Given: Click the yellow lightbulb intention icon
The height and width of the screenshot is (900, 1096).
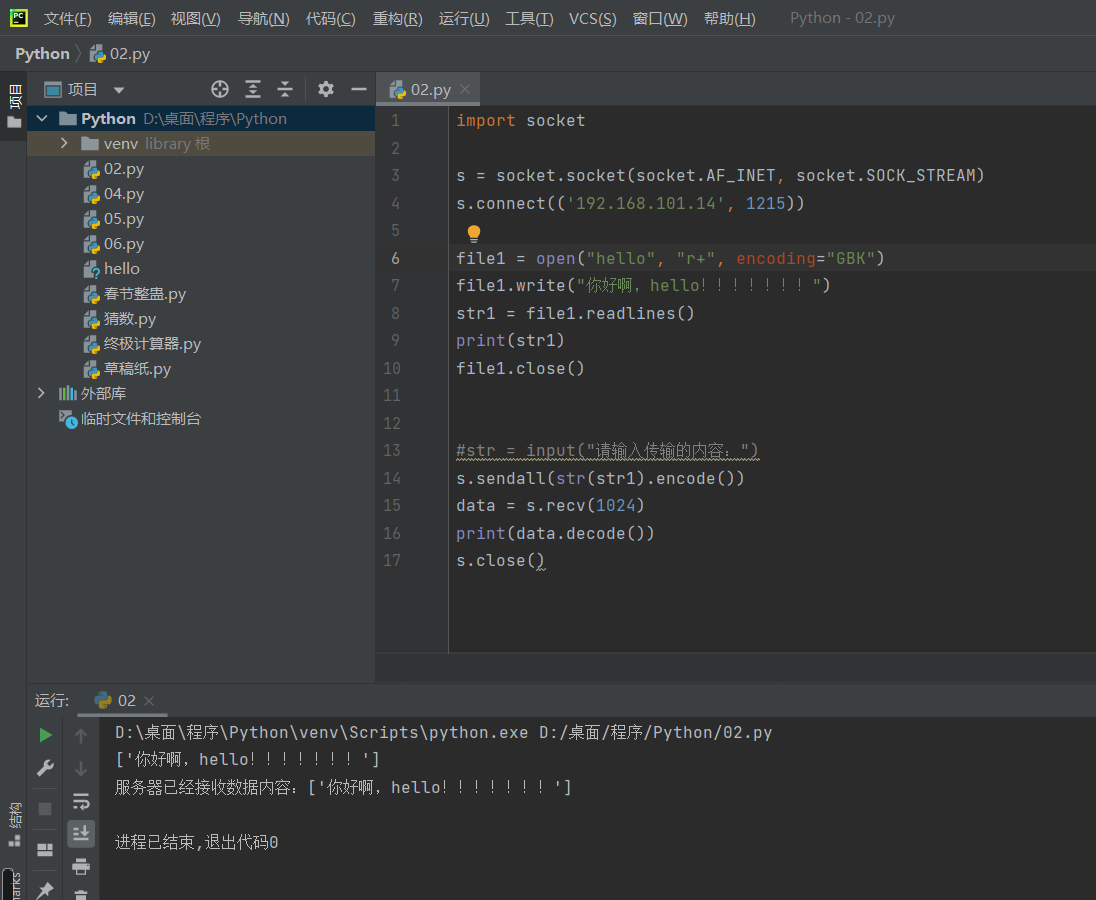Looking at the screenshot, I should (x=474, y=233).
